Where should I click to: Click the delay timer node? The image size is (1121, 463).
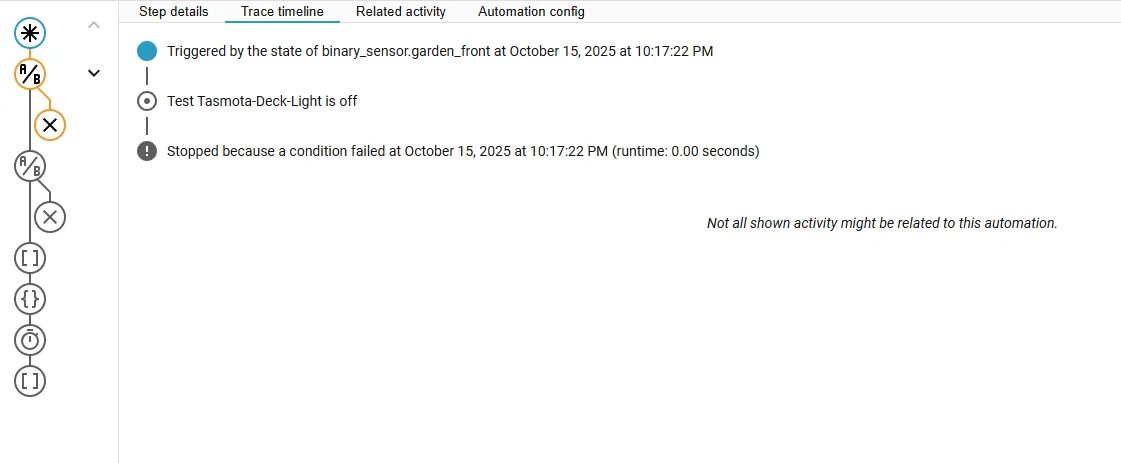point(30,340)
